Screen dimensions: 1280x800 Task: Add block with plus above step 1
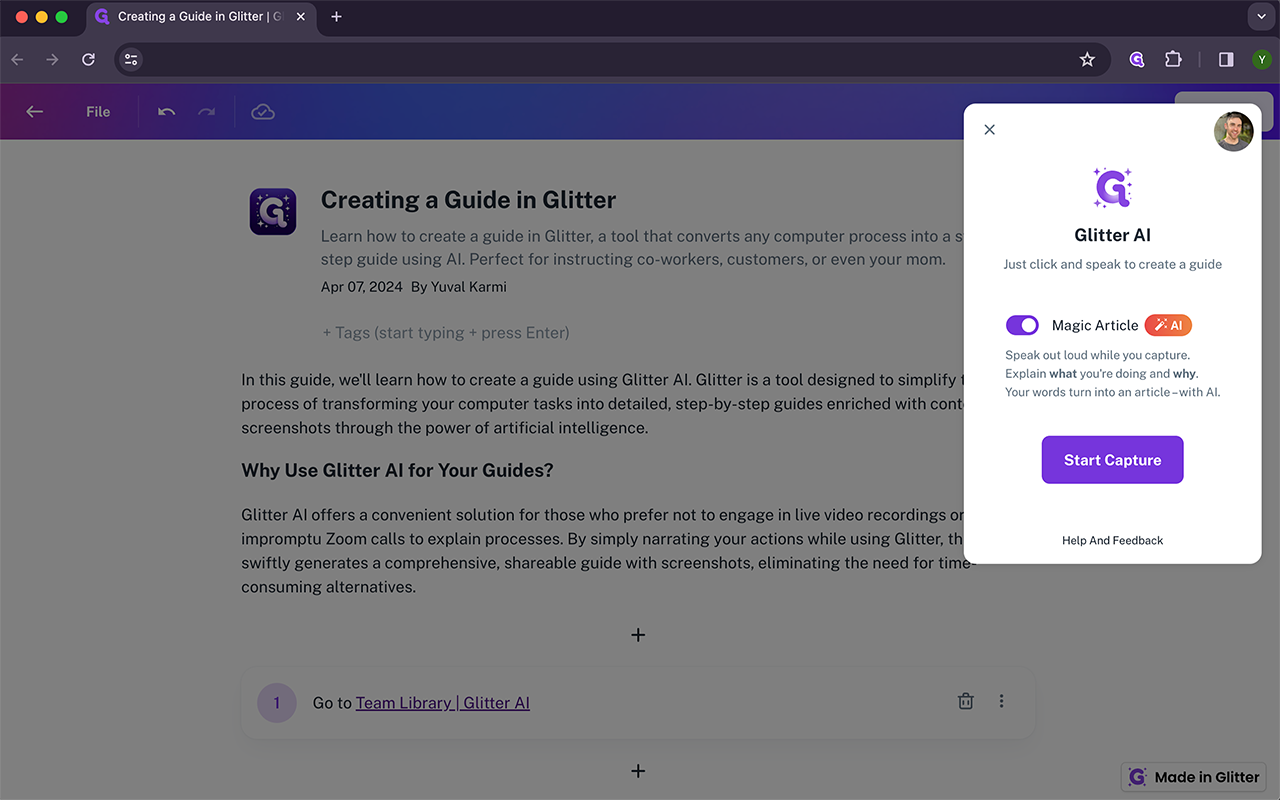[638, 635]
